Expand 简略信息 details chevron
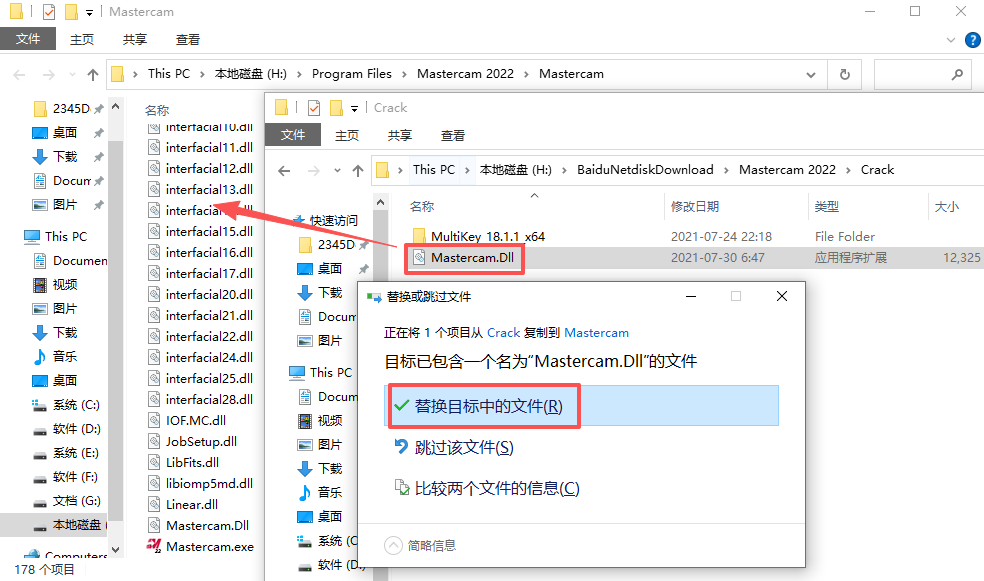This screenshot has width=984, height=581. [x=394, y=545]
